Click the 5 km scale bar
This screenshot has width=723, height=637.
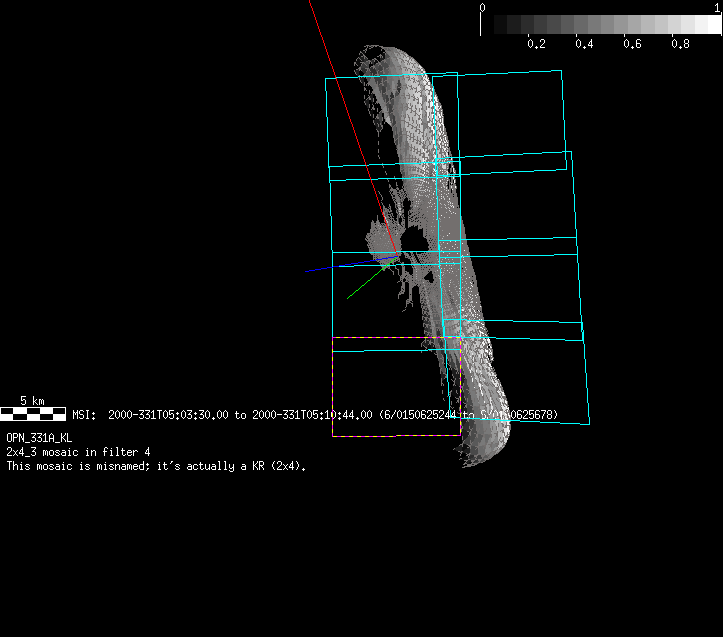pos(33,412)
